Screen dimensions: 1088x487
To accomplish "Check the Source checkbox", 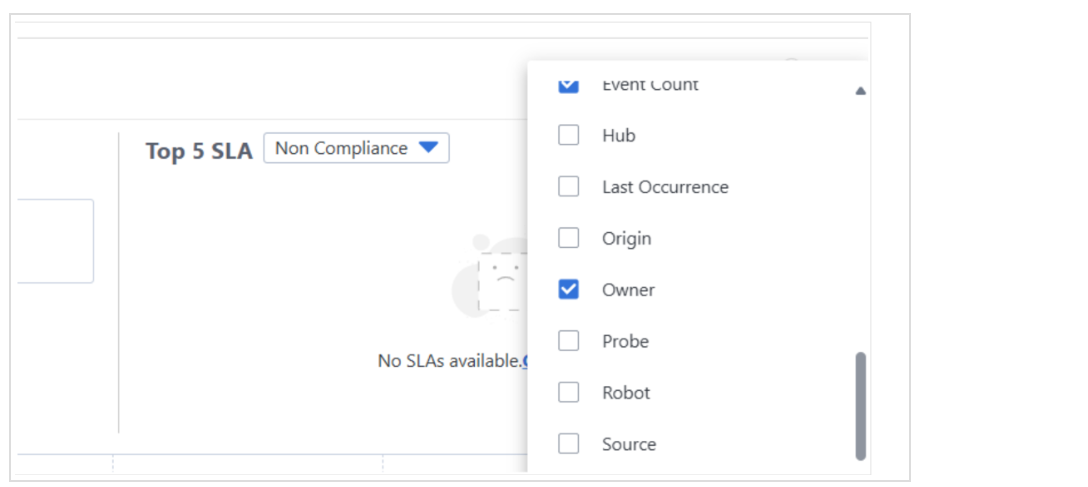I will pos(568,444).
